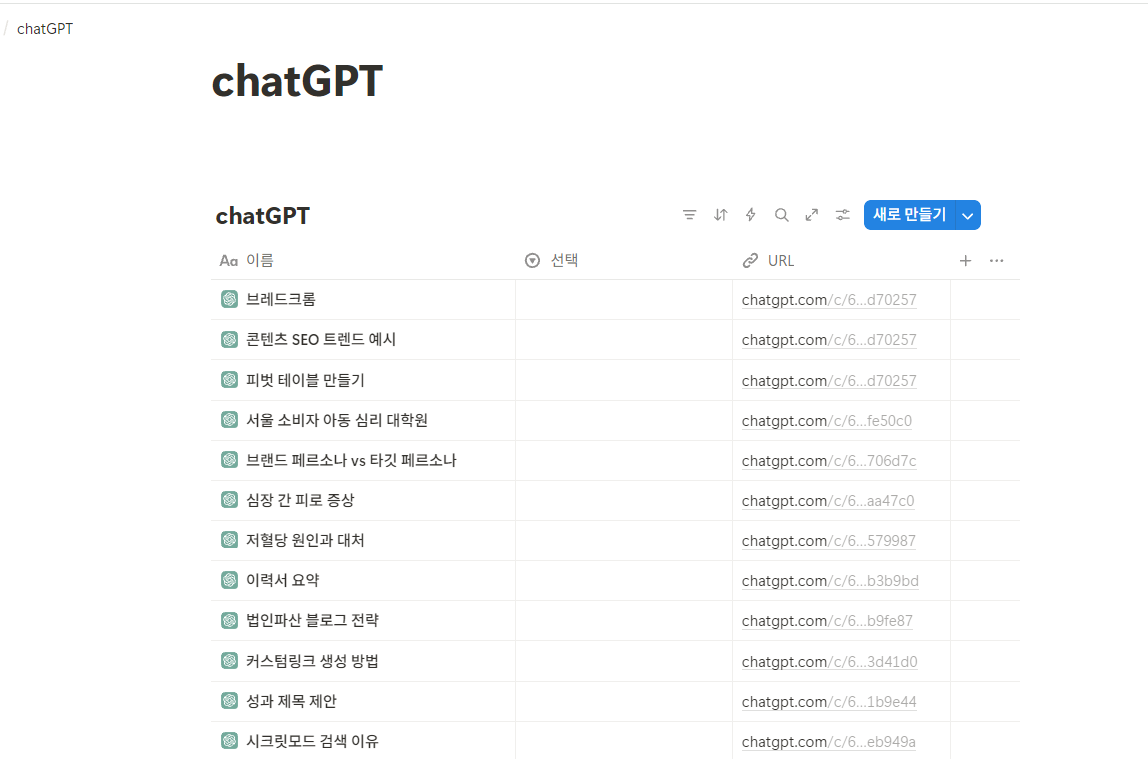Viewport: 1148px width, 759px height.
Task: Open filter options for the database
Action: (x=690, y=214)
